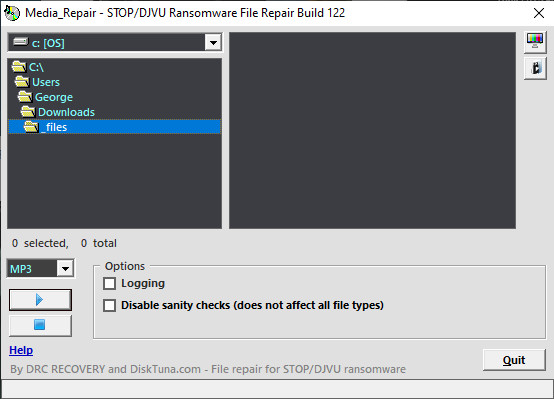Click the Media_Repair app icon in the title bar

[x=12, y=13]
